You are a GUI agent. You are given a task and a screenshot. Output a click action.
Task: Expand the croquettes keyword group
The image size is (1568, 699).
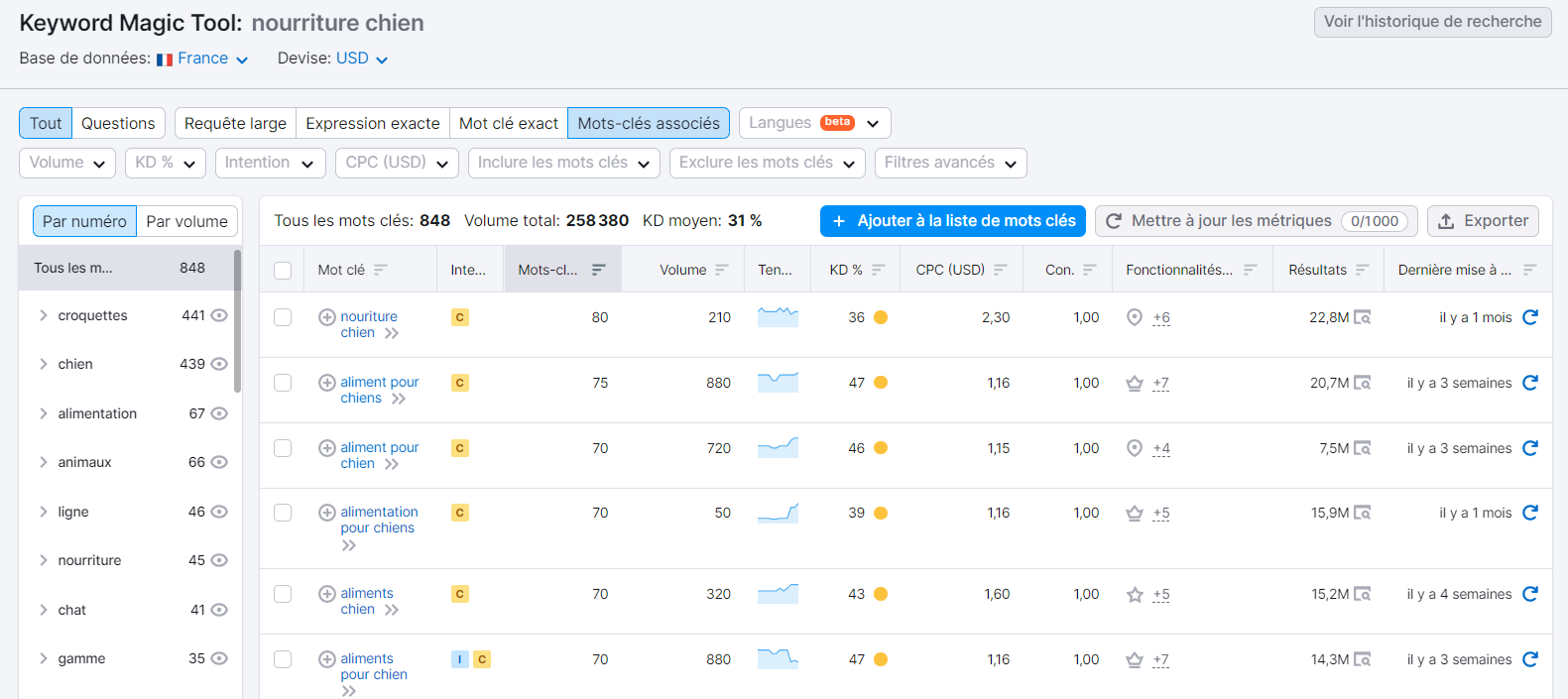(44, 315)
